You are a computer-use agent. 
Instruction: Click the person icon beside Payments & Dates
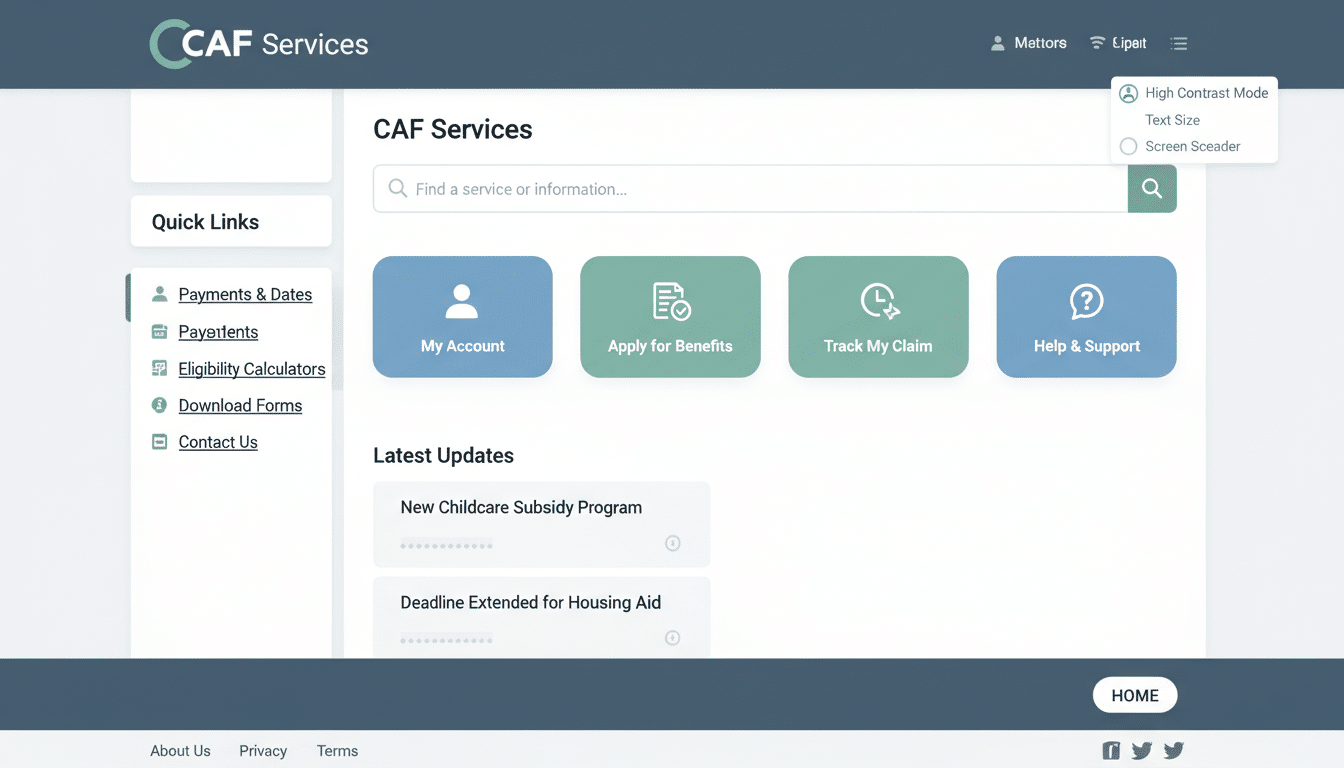(159, 294)
